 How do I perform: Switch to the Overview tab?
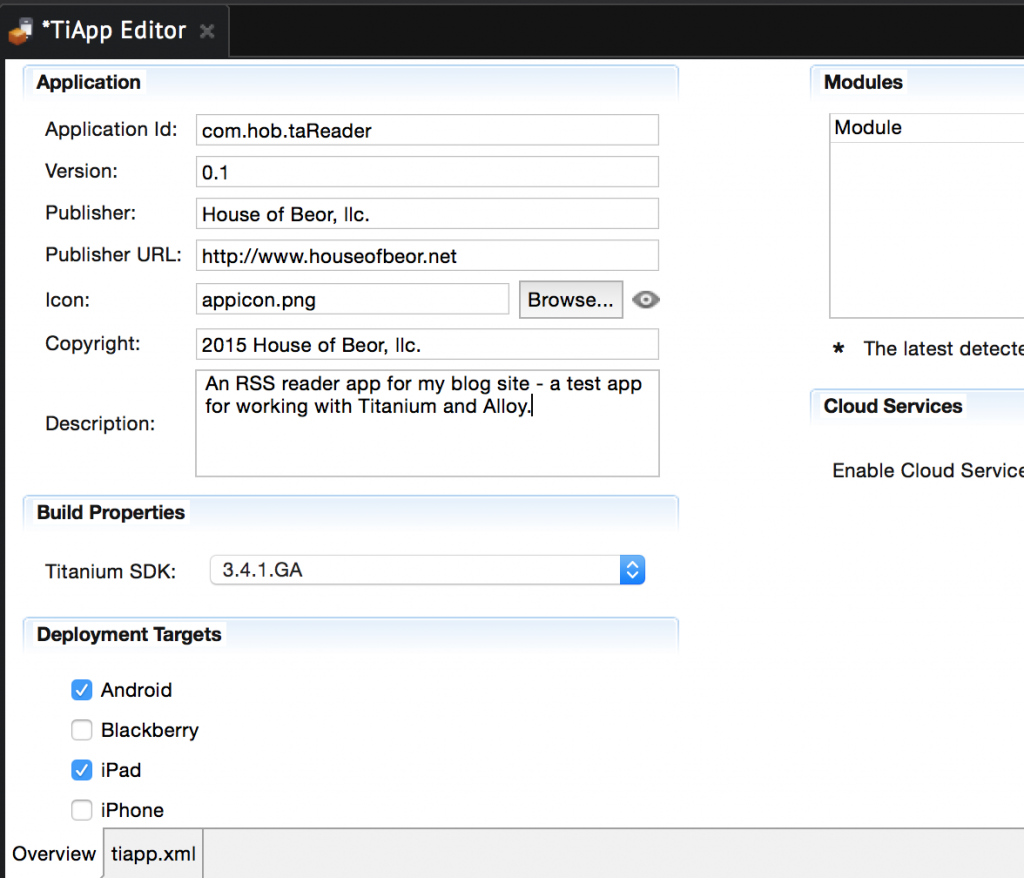(54, 853)
